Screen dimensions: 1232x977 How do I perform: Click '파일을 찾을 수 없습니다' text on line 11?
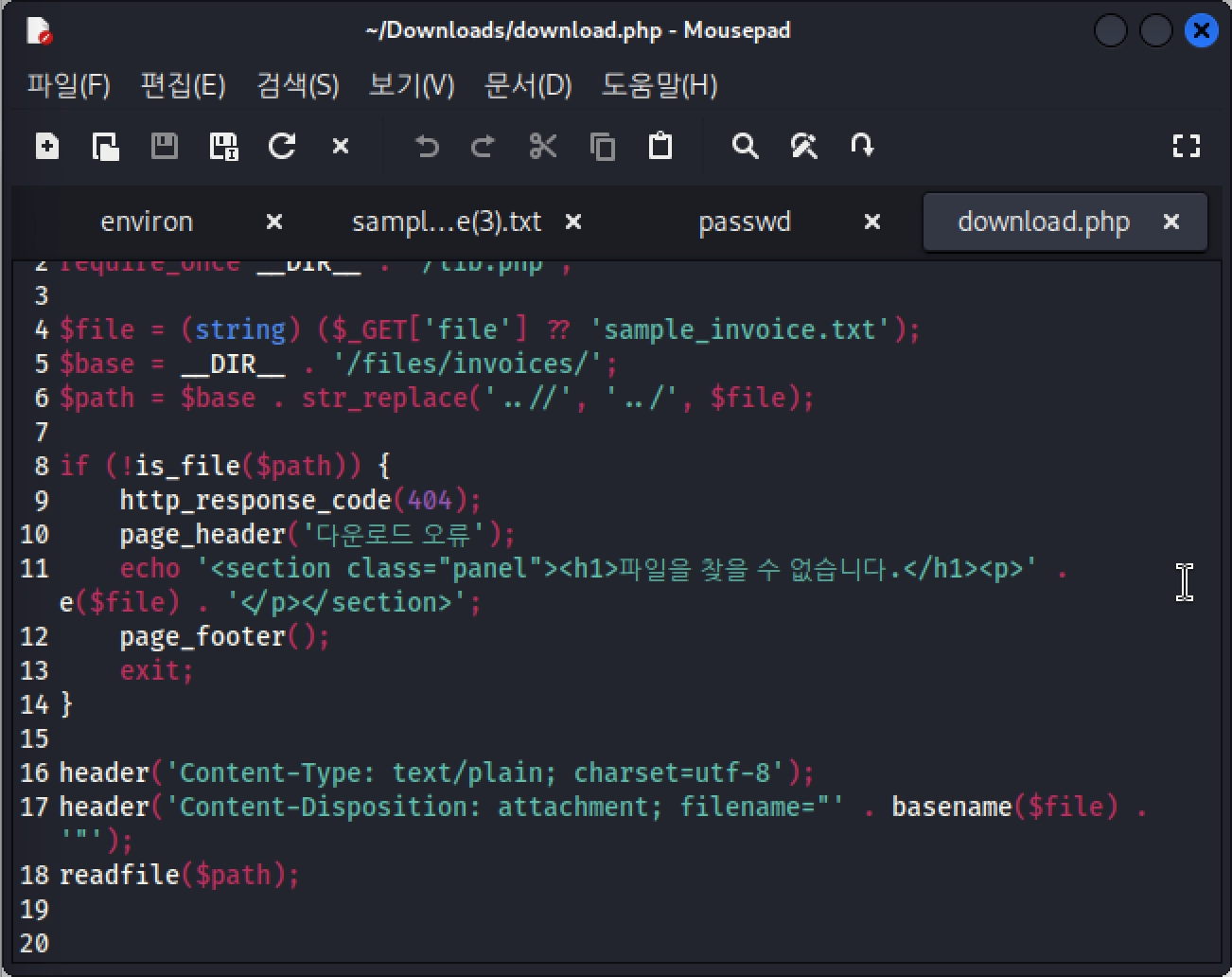(x=753, y=568)
